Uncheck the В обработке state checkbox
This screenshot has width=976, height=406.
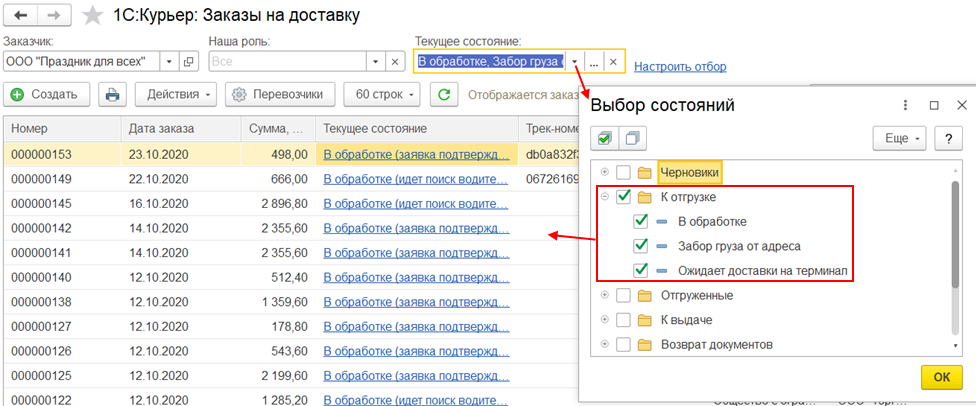[x=640, y=221]
